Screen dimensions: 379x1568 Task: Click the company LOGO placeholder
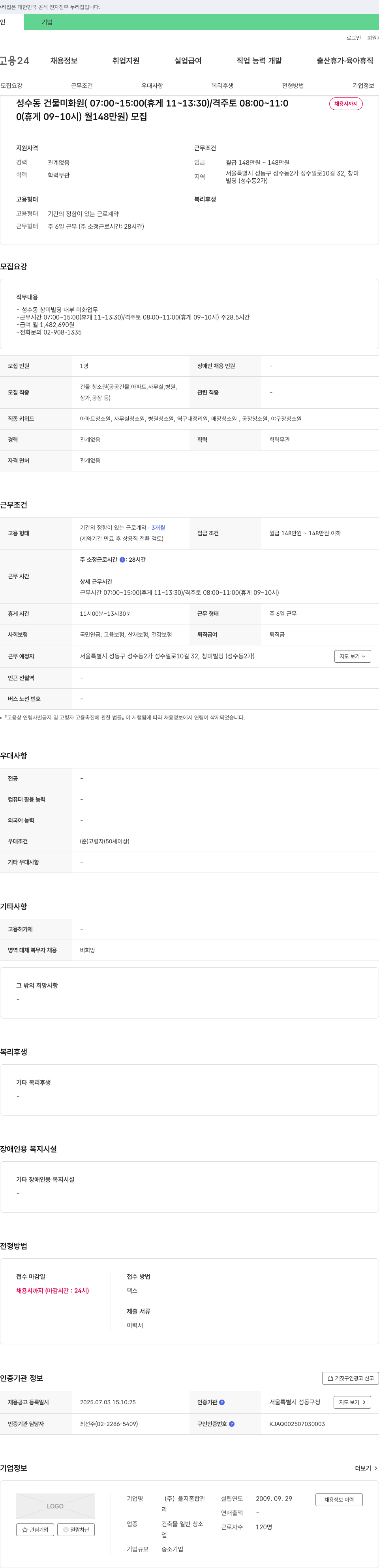coord(55,1506)
